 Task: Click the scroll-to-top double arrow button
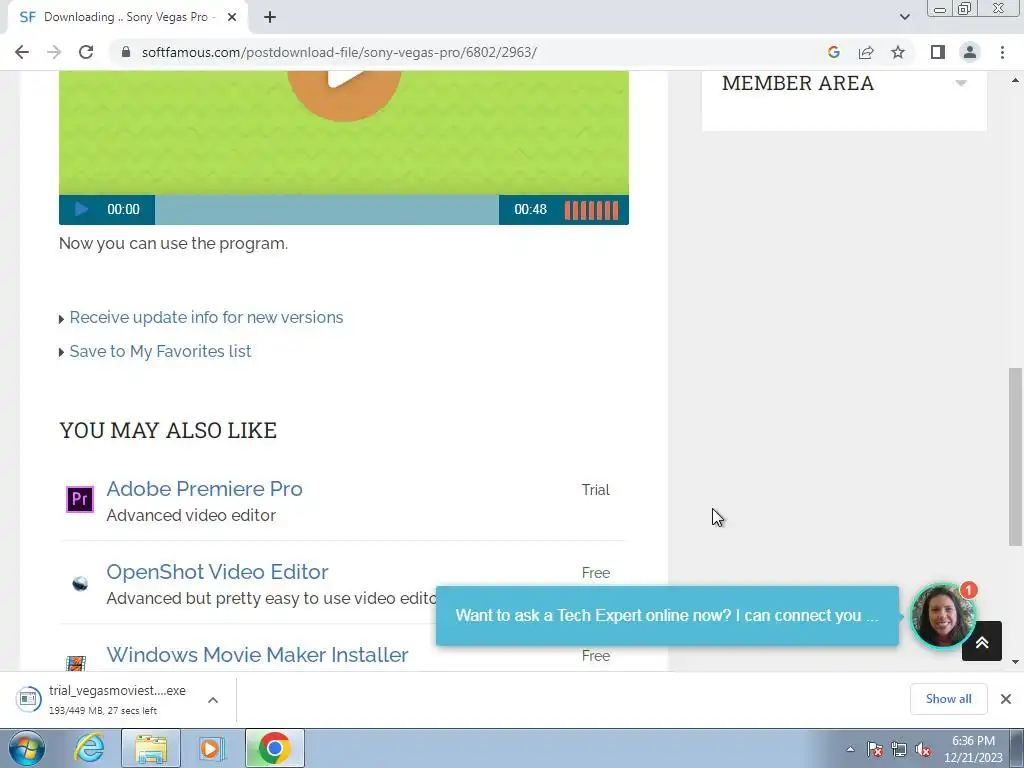pos(982,641)
